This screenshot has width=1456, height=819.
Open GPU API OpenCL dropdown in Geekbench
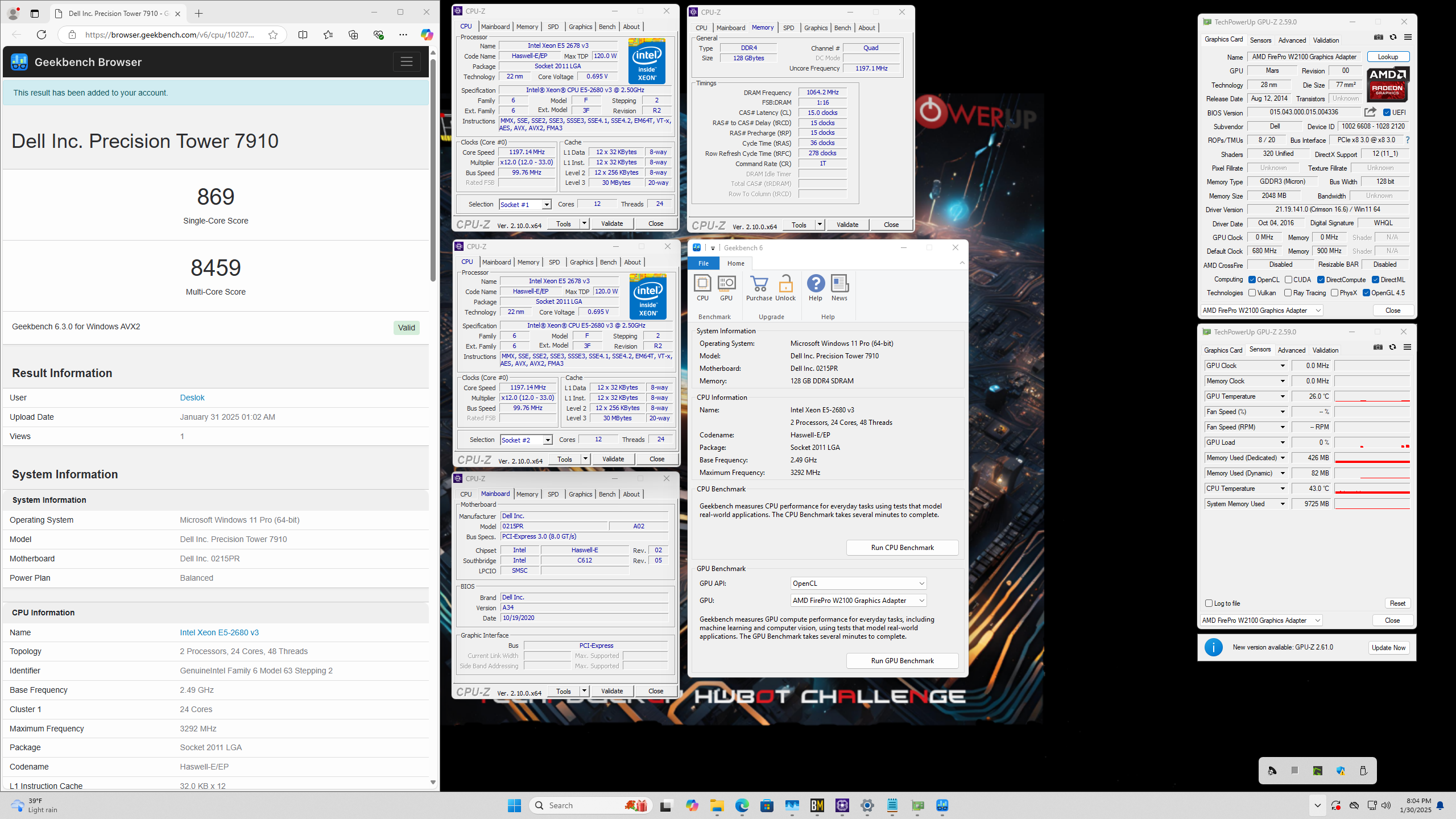858,584
